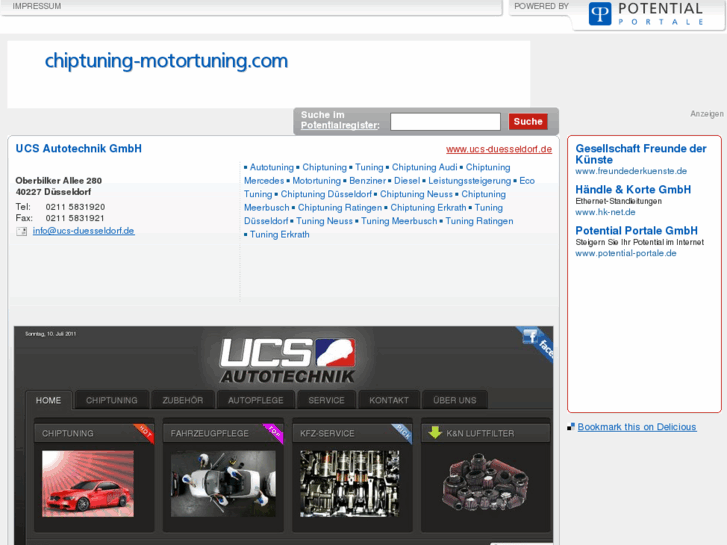Click the Motortuning keyword link
Screen dimensions: 727x545
(317, 181)
